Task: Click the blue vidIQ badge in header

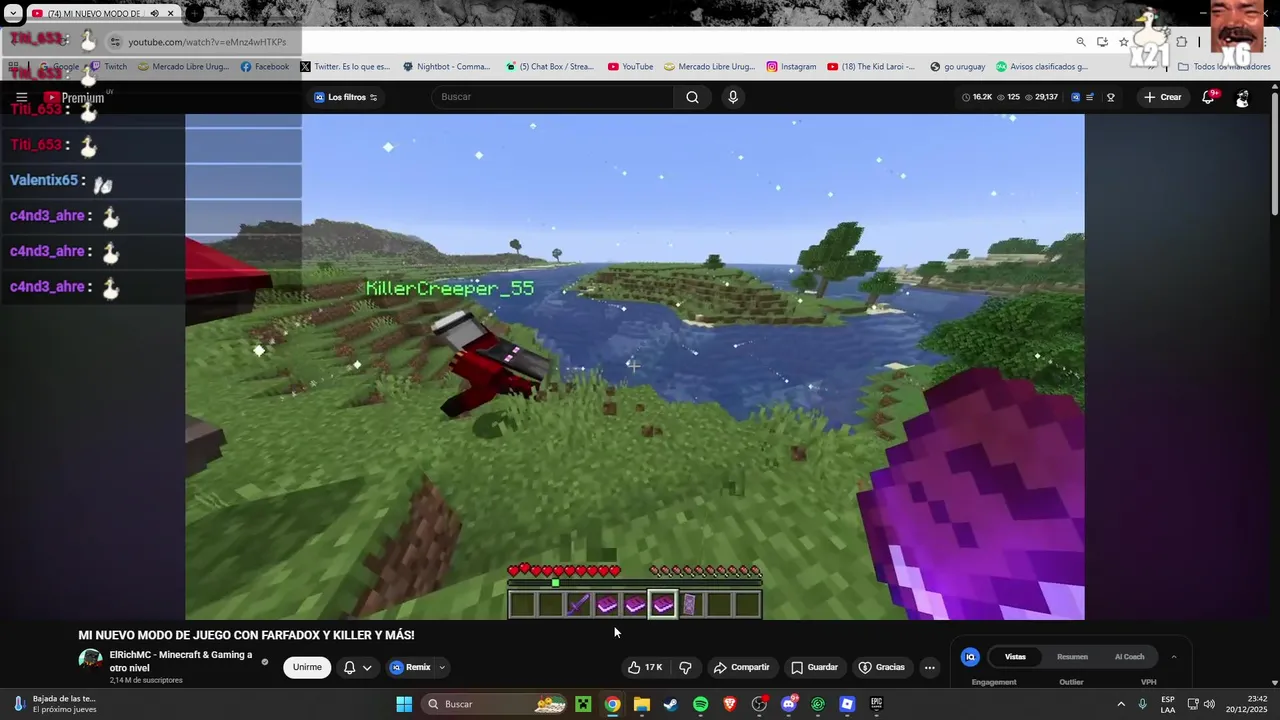Action: [1076, 97]
